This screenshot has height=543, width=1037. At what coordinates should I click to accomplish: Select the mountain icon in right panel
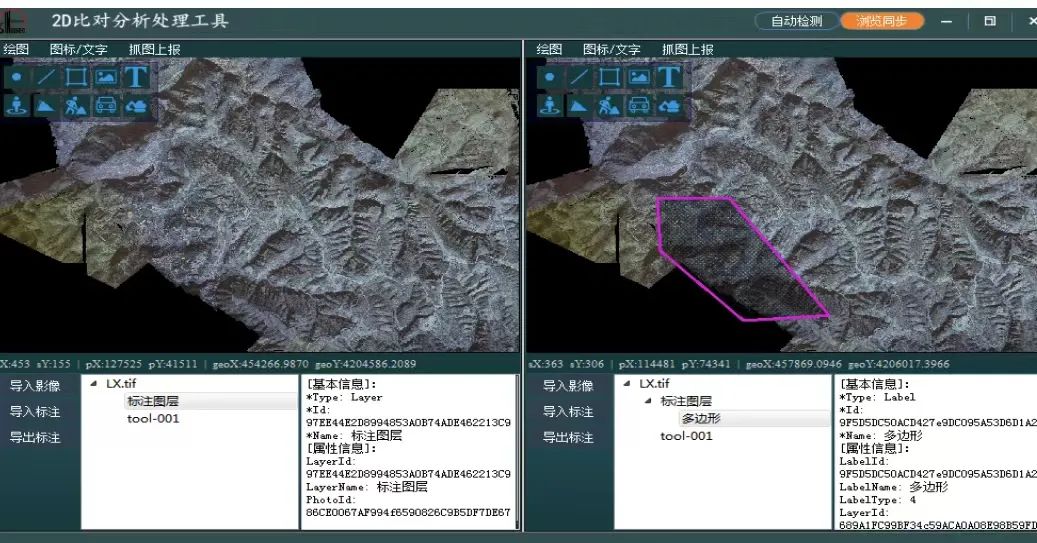pos(579,106)
